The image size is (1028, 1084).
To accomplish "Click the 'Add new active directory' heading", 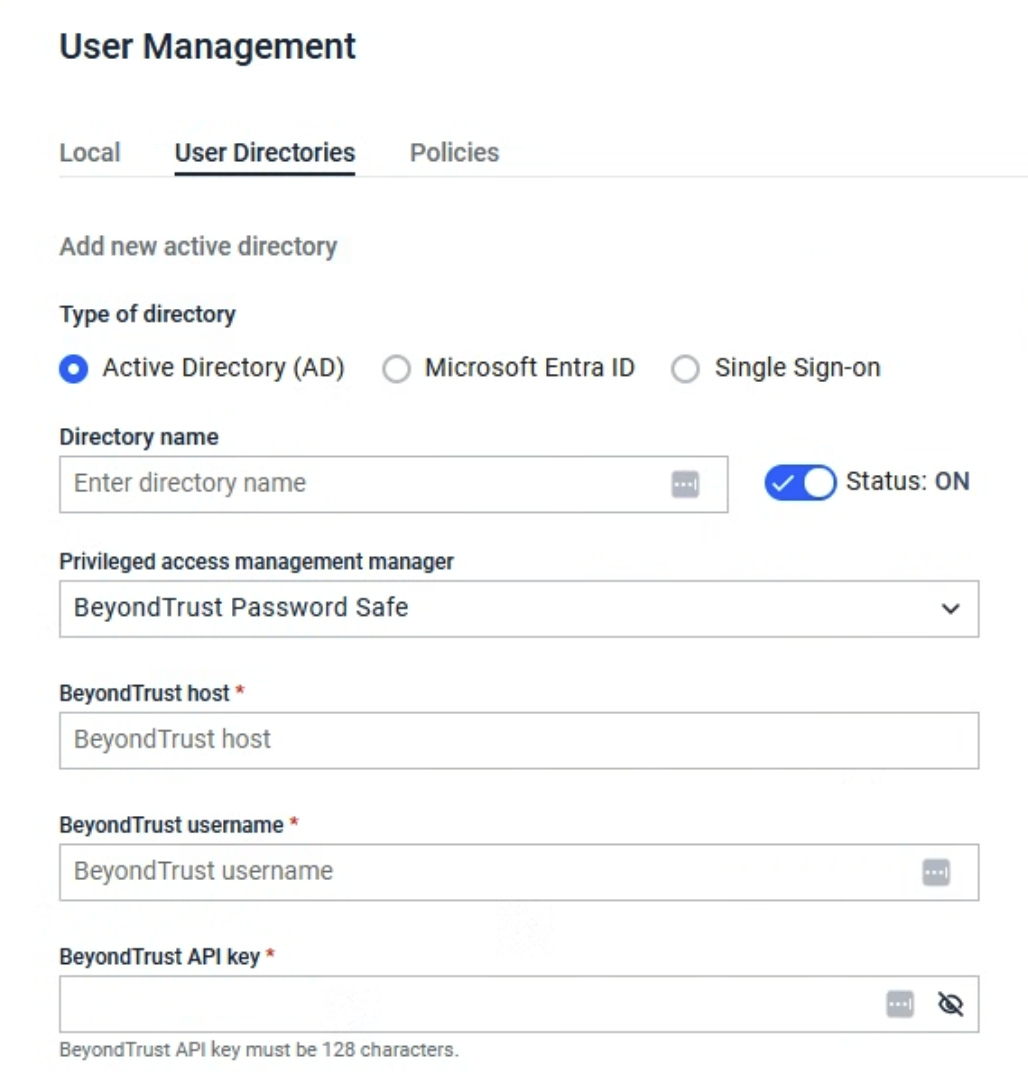I will (198, 246).
